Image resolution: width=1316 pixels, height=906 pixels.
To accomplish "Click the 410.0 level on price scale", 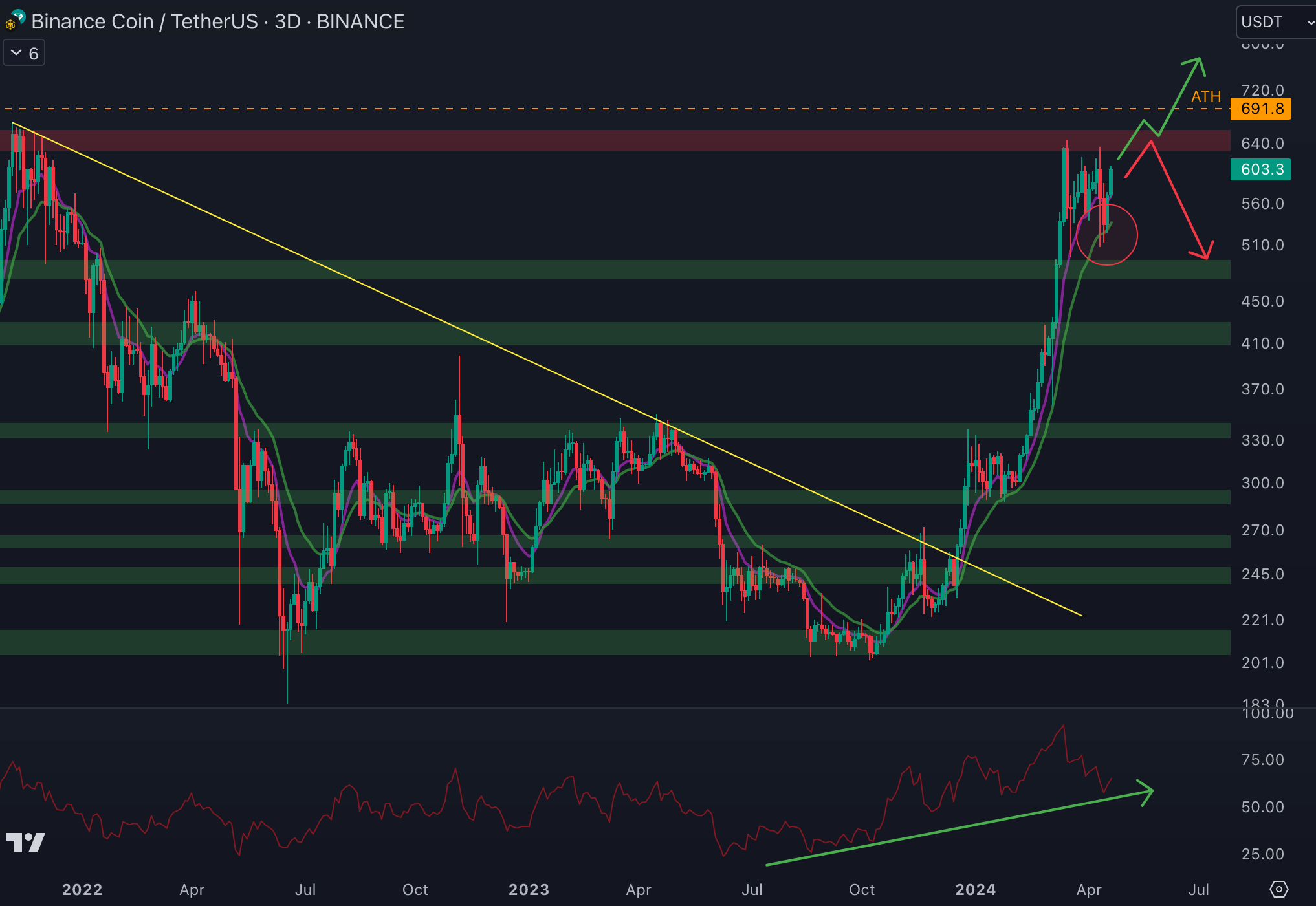I will coord(1262,343).
